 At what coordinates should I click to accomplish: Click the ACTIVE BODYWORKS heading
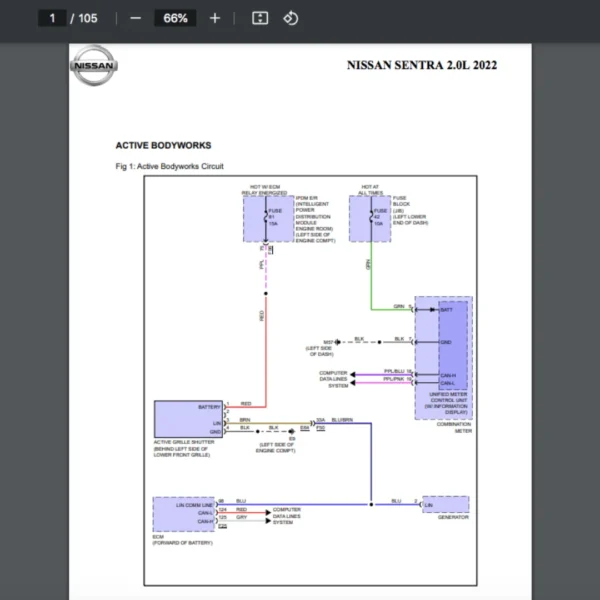[163, 145]
